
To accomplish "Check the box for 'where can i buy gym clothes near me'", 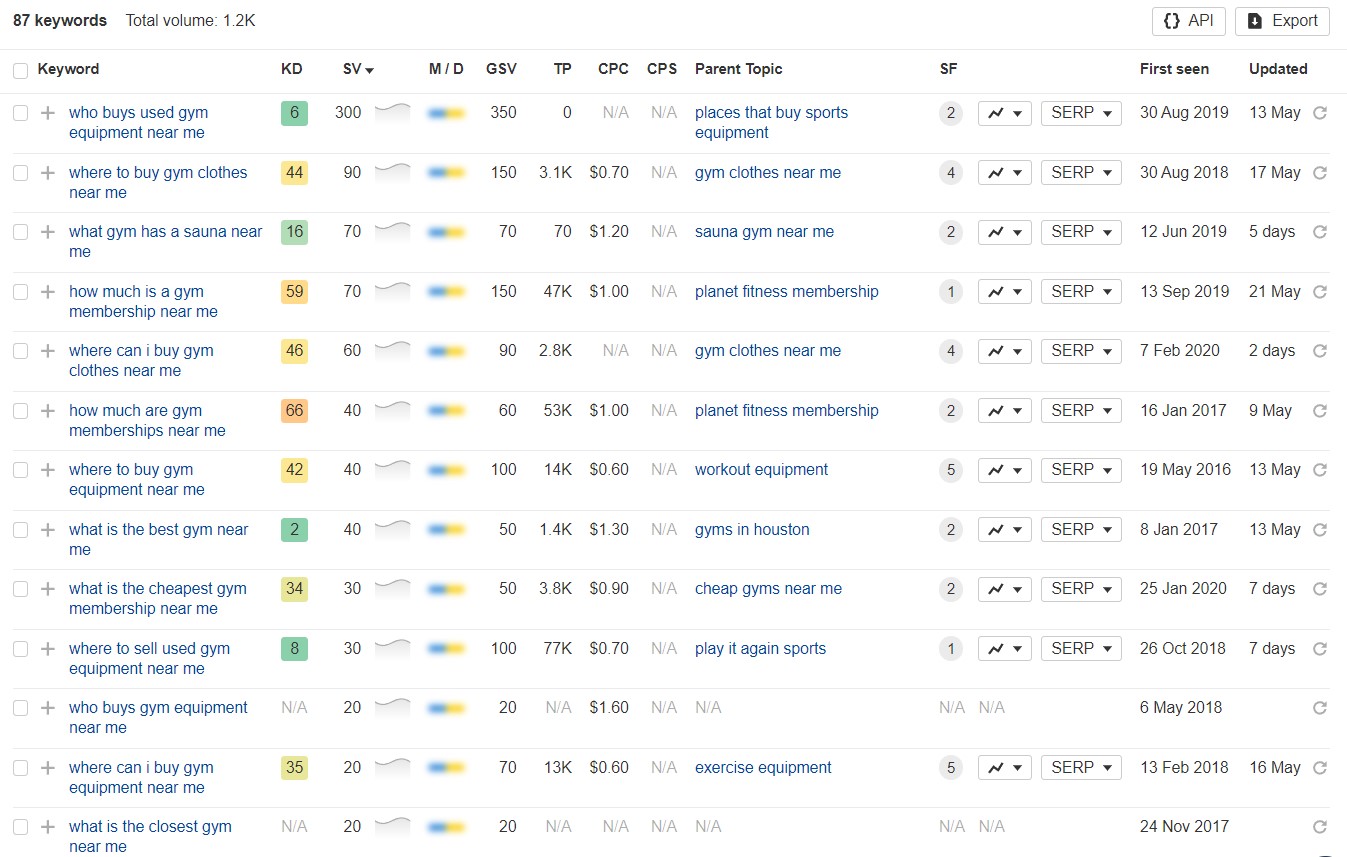I will (20, 351).
